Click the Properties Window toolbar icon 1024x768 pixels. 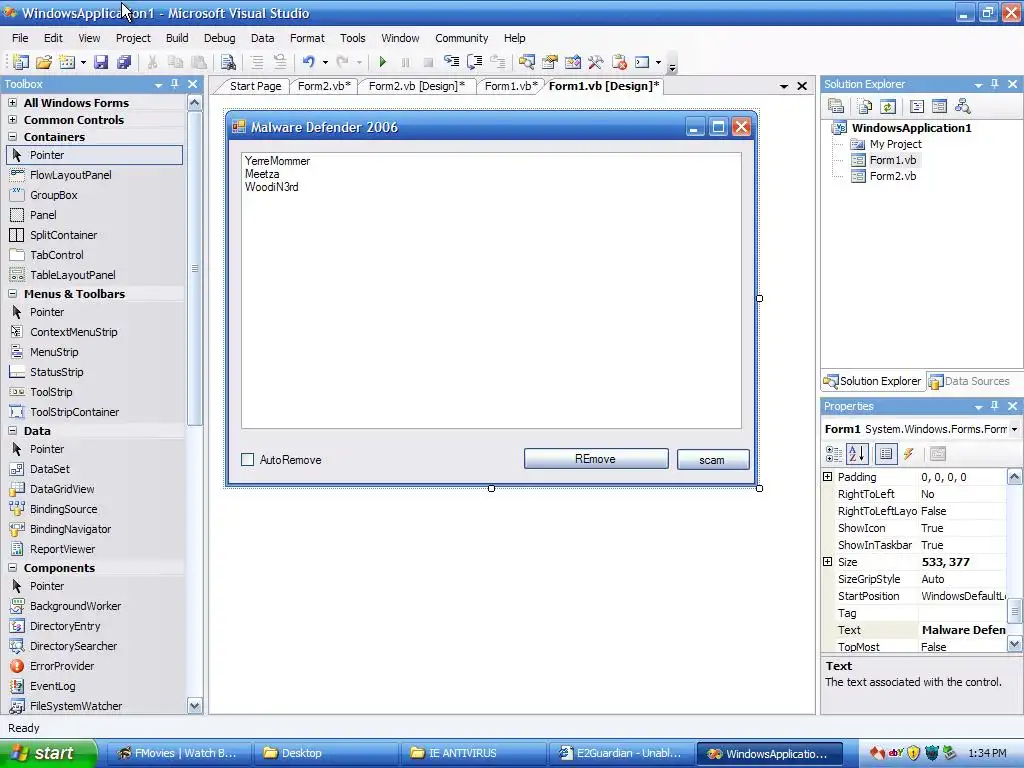pos(550,62)
